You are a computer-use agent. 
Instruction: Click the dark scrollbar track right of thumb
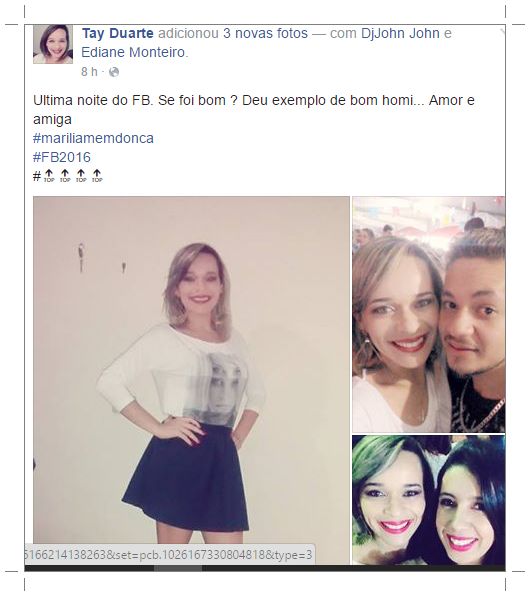[353, 568]
